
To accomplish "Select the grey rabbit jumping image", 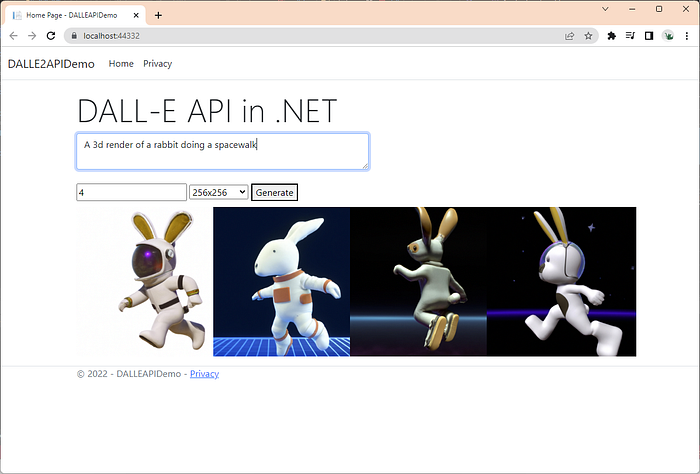I will [x=419, y=282].
